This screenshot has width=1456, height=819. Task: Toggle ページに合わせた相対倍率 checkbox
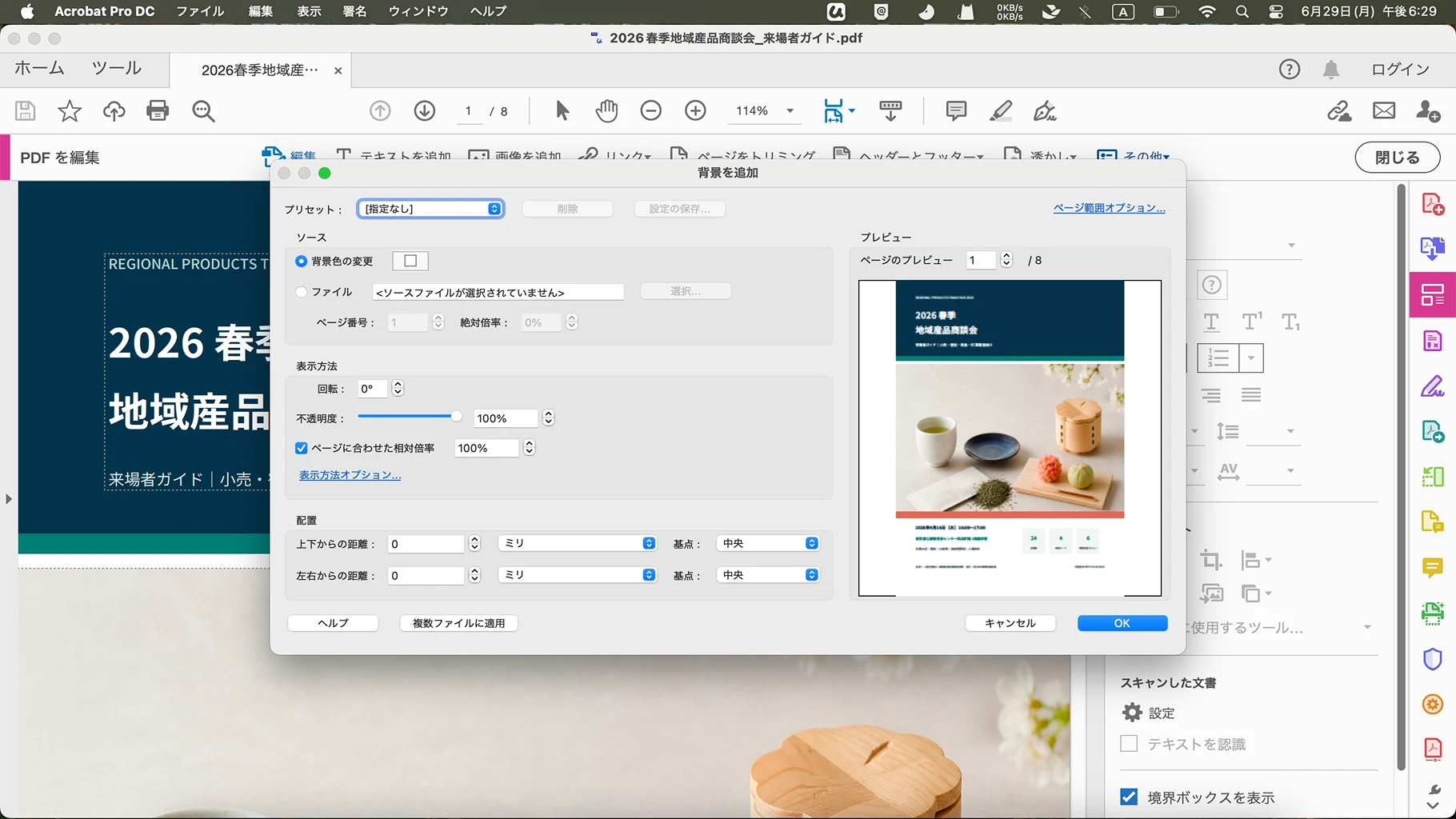click(302, 448)
